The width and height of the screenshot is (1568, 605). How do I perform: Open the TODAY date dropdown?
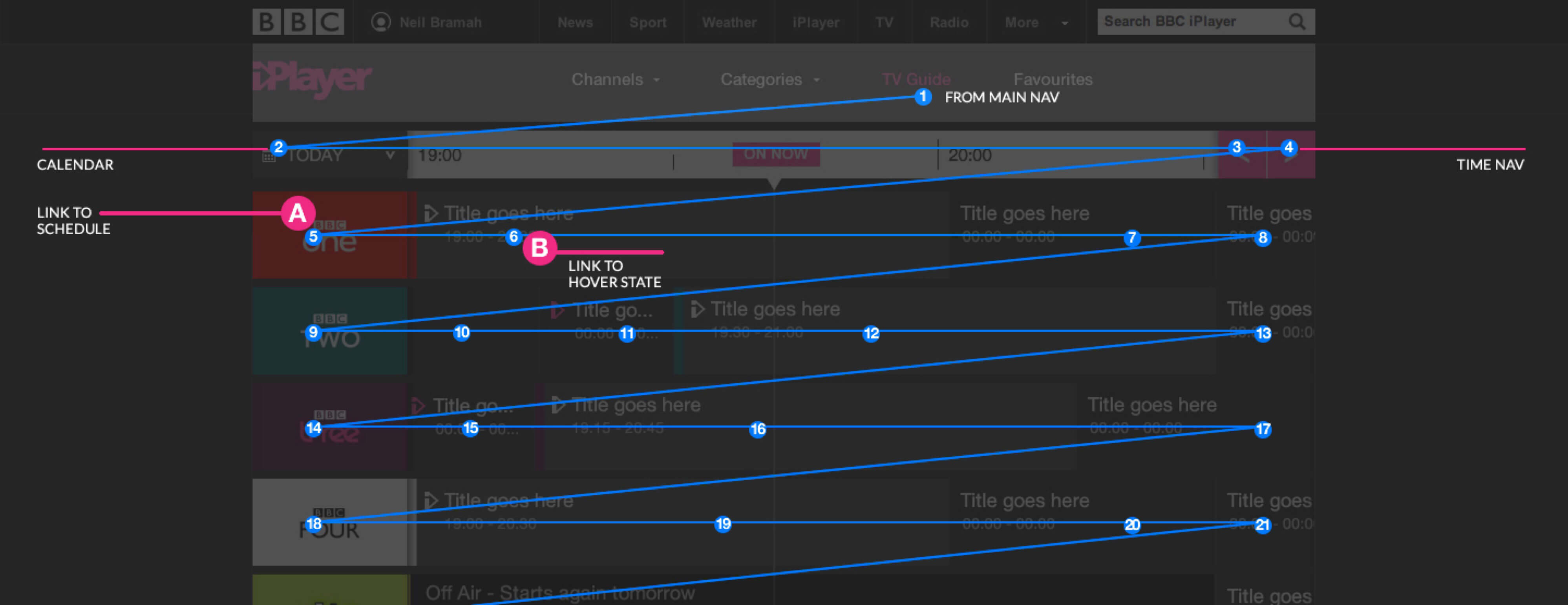(x=330, y=155)
